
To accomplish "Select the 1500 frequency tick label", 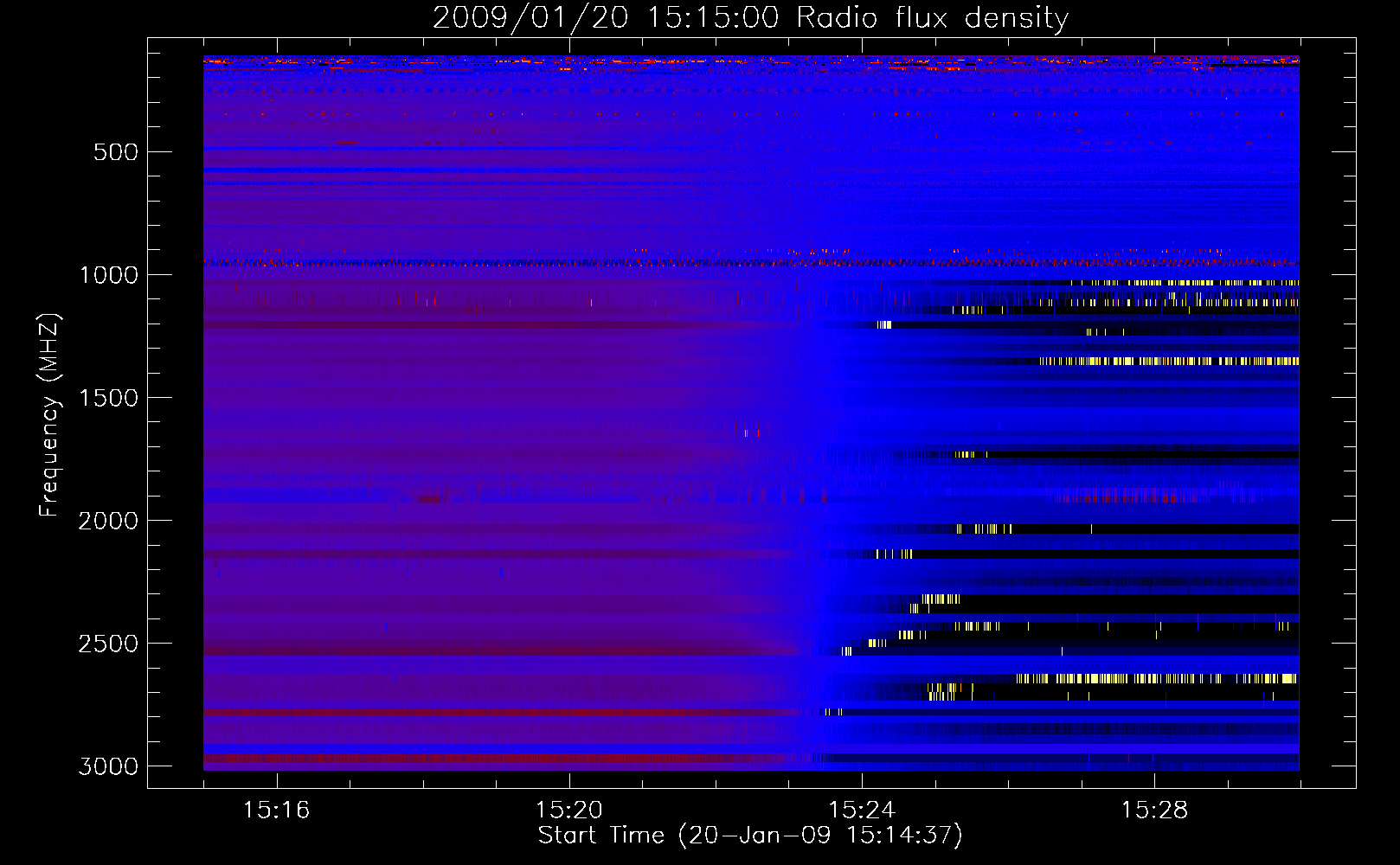I will (x=108, y=398).
